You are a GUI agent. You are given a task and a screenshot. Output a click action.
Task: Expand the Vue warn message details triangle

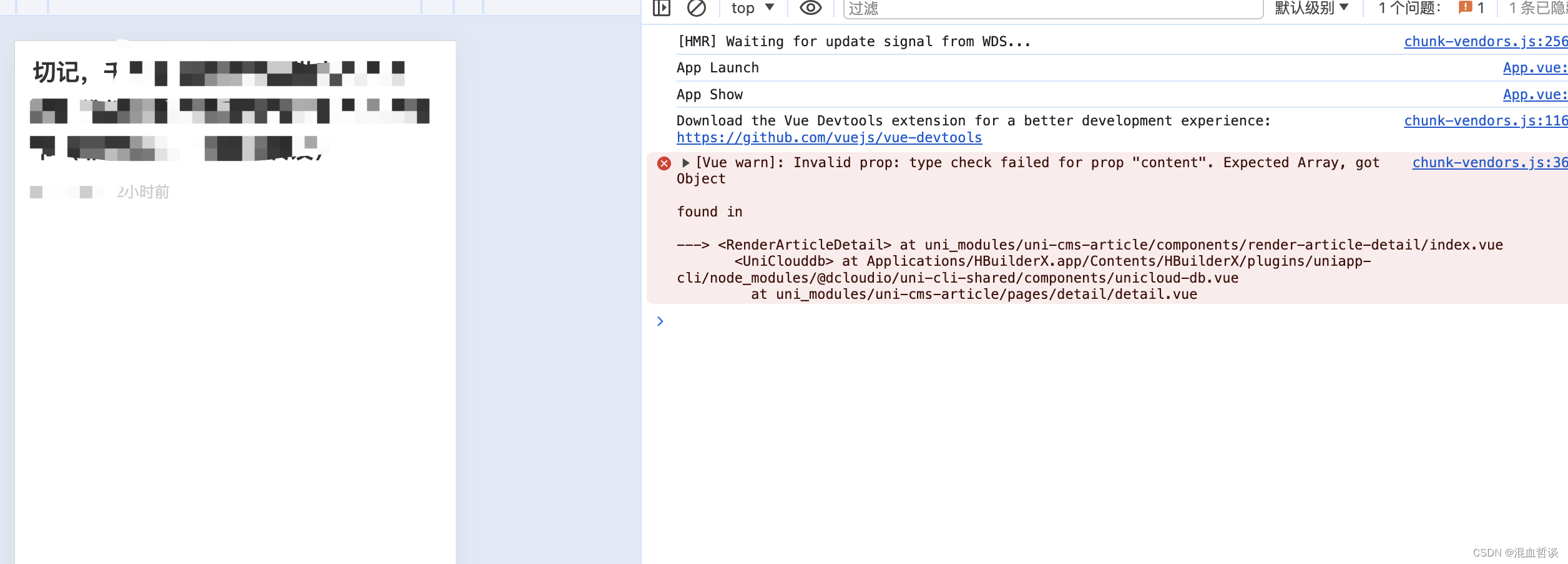coord(685,162)
